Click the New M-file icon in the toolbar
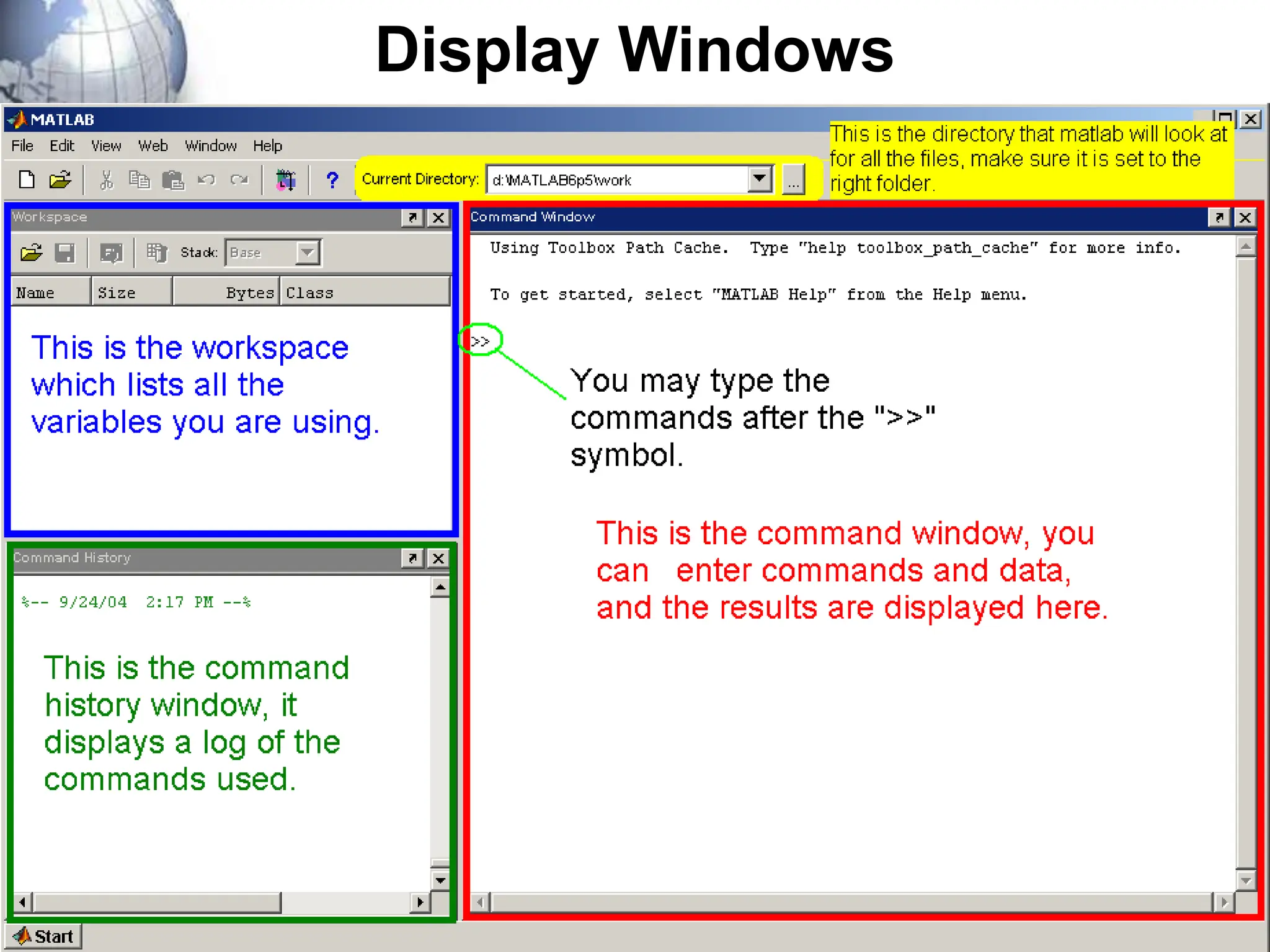The height and width of the screenshot is (952, 1270). 27,180
